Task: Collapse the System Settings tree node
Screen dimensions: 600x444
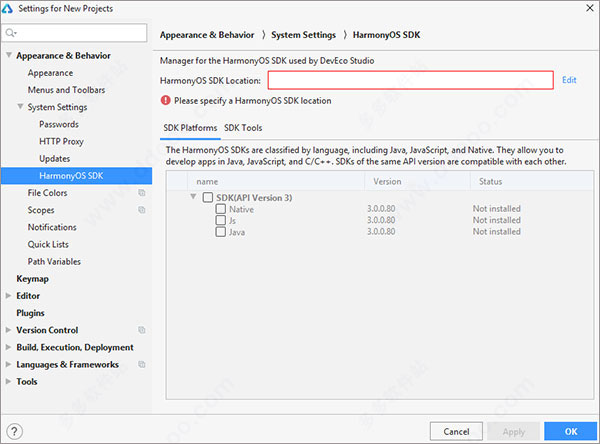Action: pos(20,106)
